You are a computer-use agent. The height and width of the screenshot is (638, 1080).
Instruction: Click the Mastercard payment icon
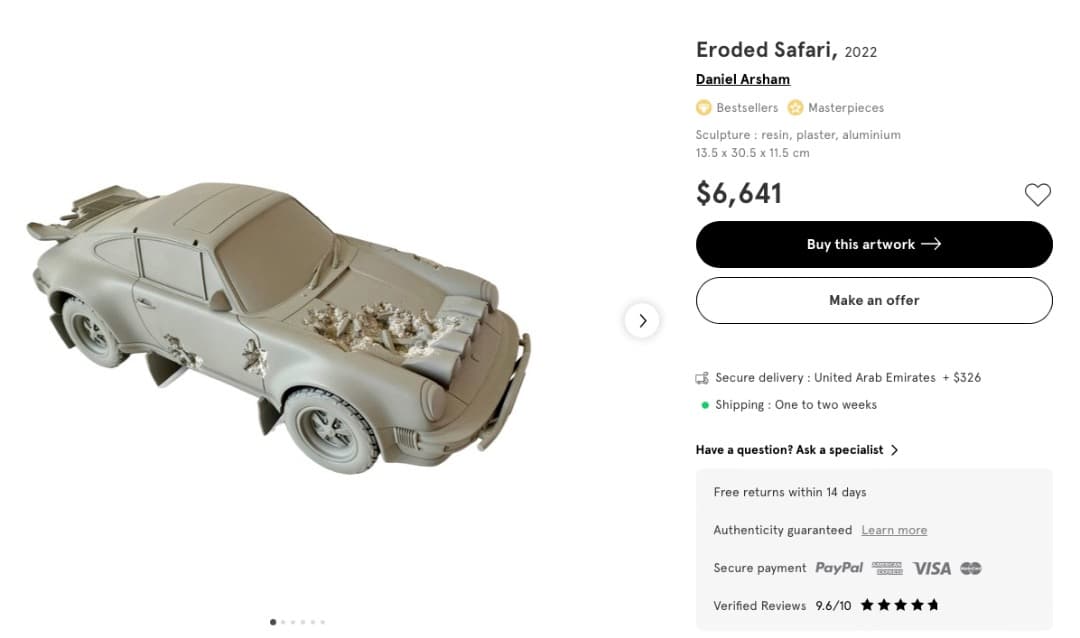point(972,568)
